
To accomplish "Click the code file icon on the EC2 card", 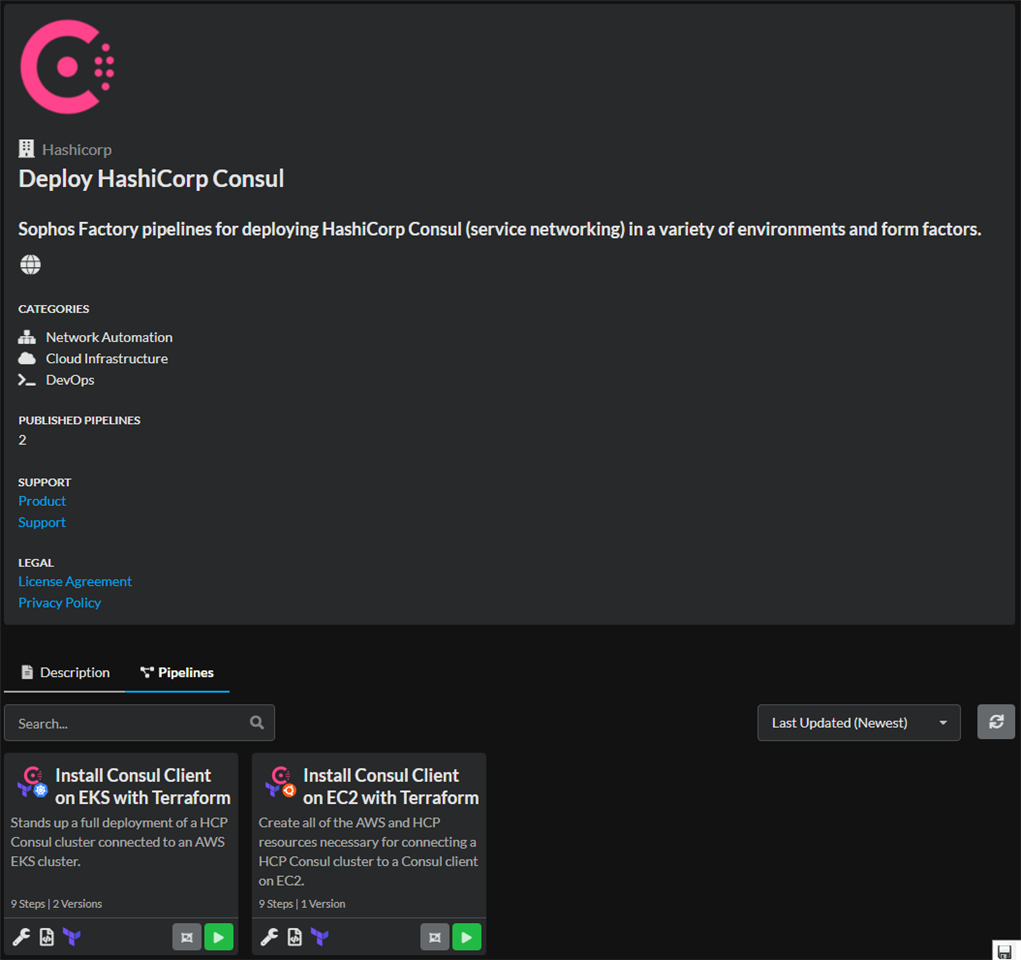I will click(295, 937).
